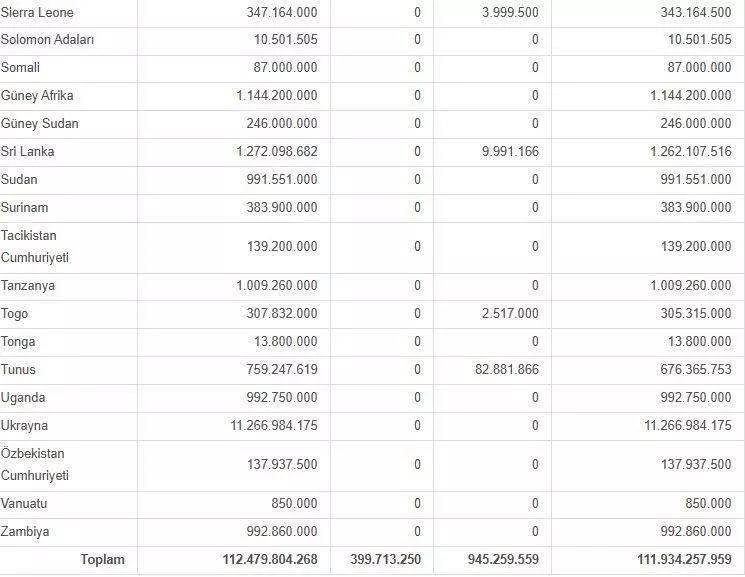Click the Toplam total row label

tap(102, 560)
